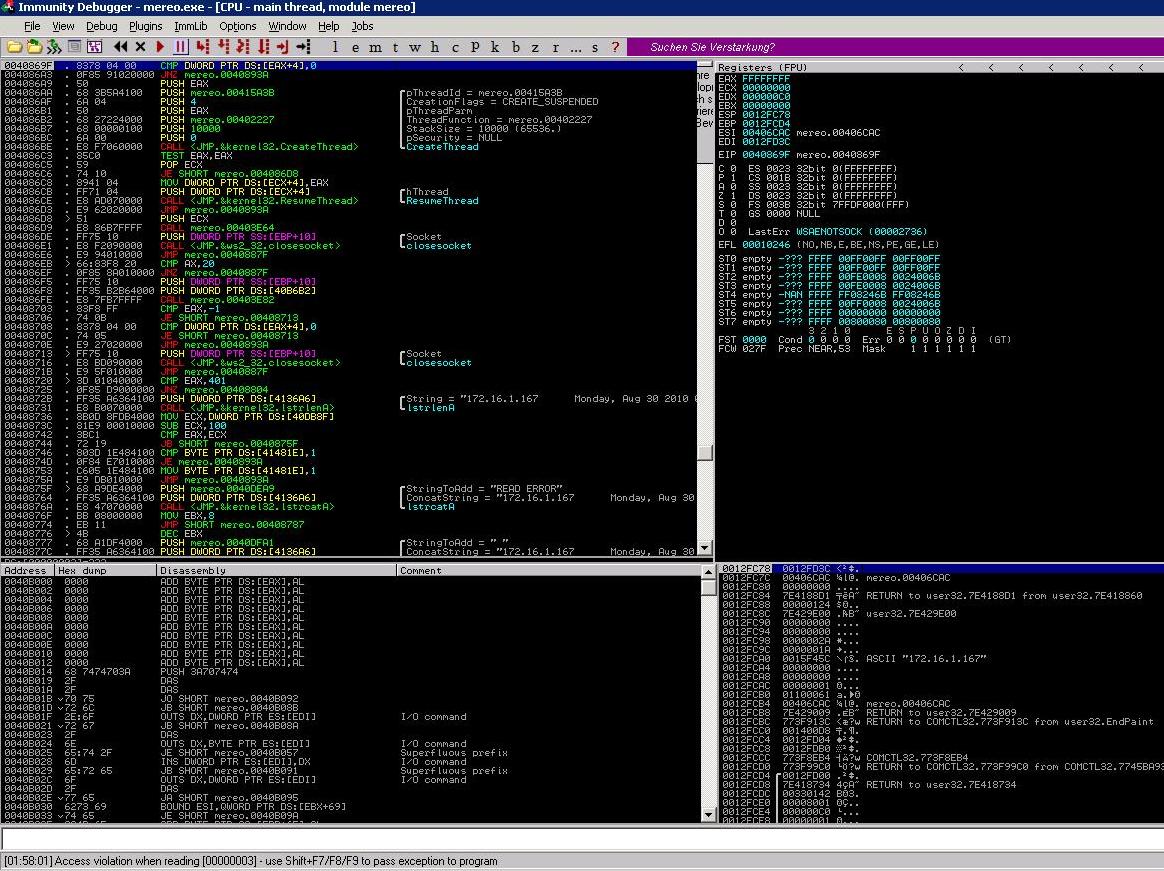The height and width of the screenshot is (871, 1164).
Task: Click the dump pane scrollbar down arrow
Action: (708, 815)
